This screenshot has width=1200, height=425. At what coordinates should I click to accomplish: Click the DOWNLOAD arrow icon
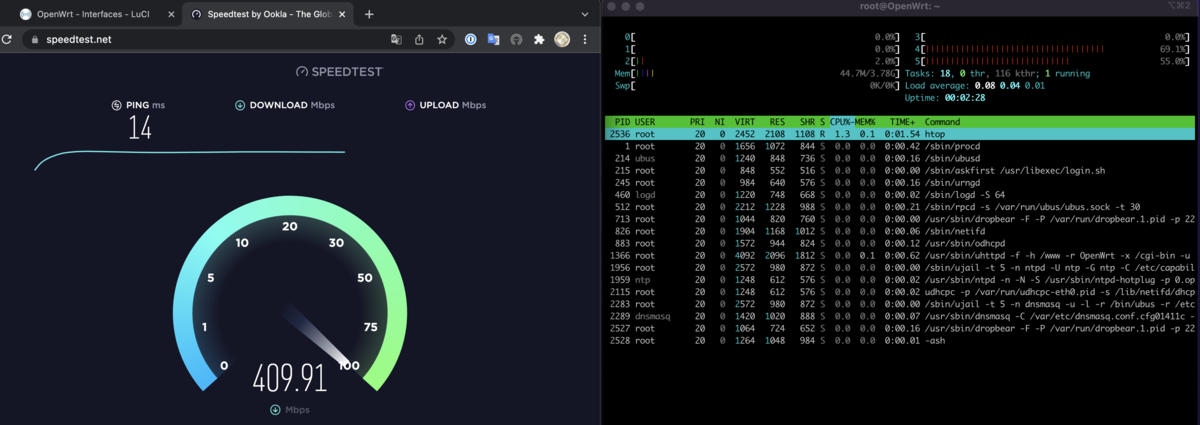240,105
